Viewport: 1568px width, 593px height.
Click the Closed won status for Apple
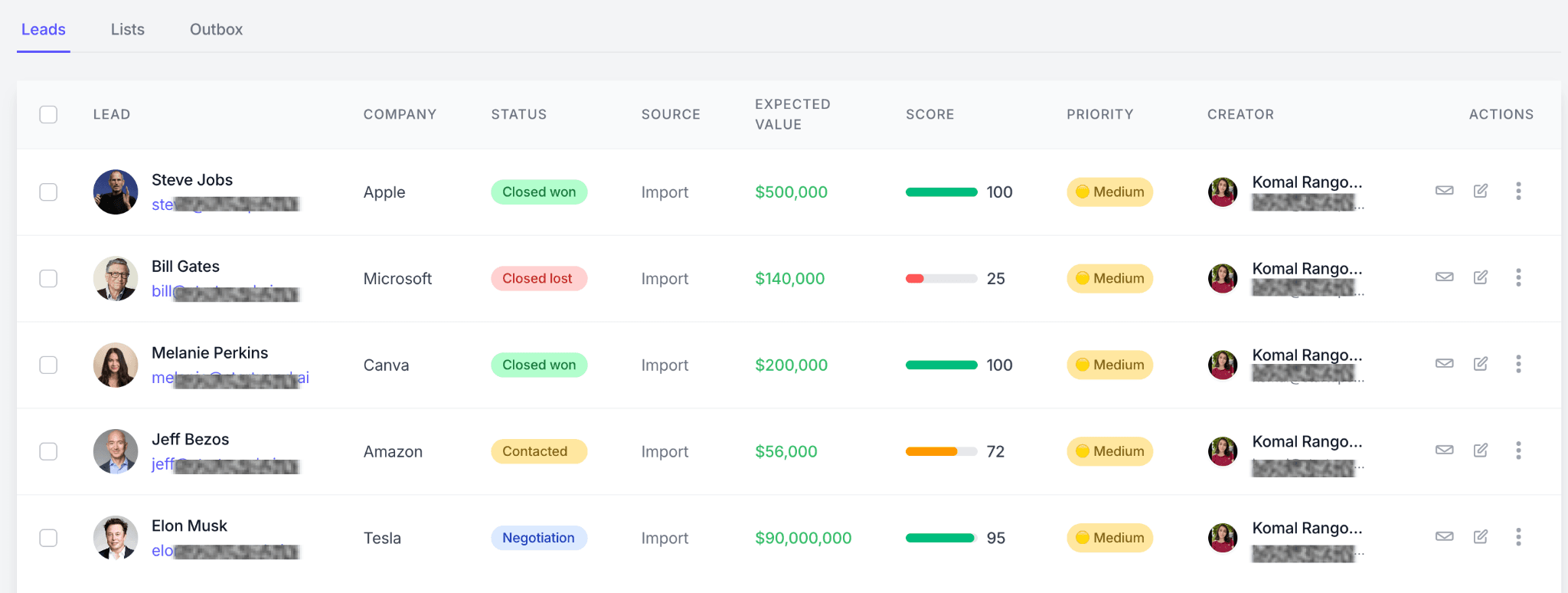tap(539, 192)
